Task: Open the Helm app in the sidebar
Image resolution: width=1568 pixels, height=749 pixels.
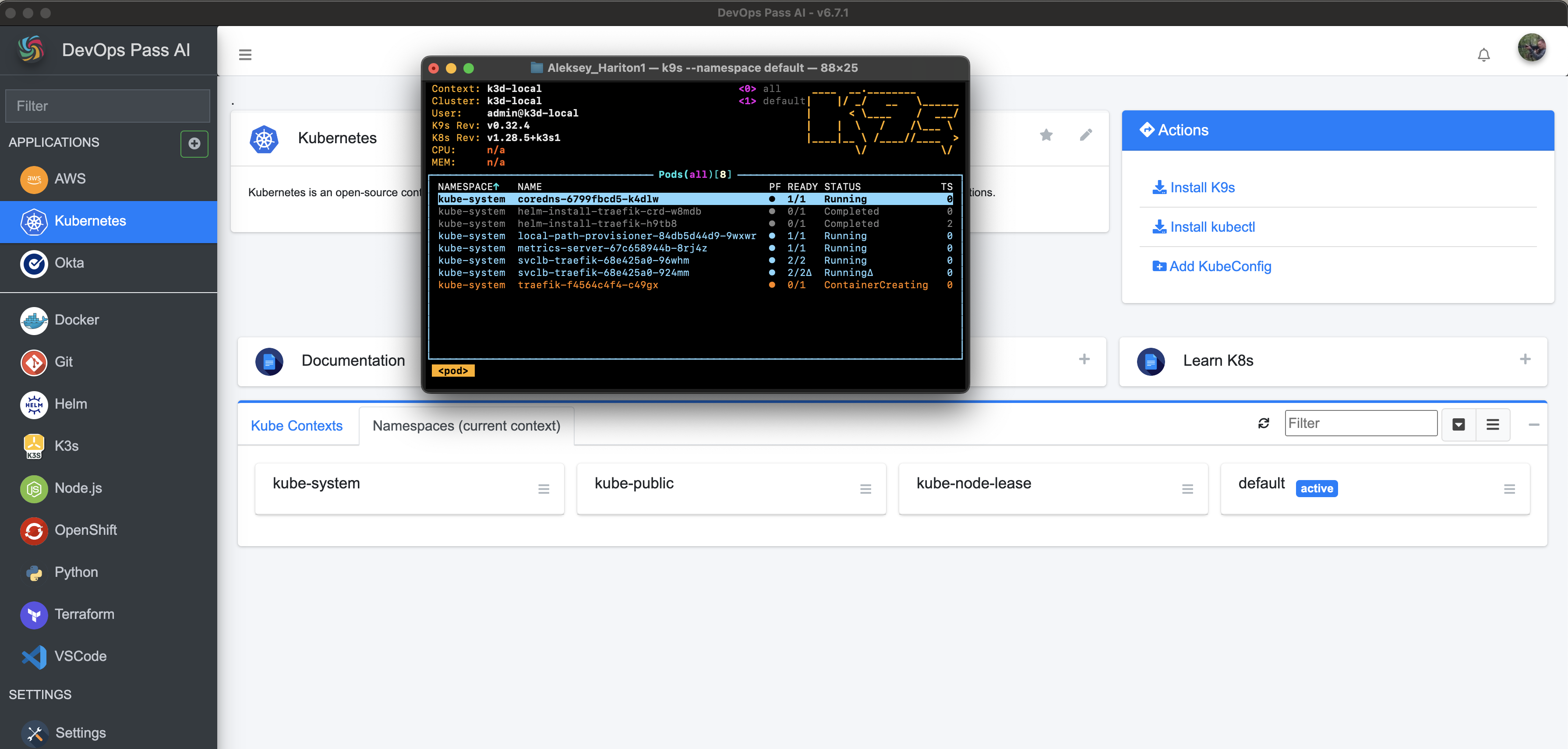Action: 70,404
